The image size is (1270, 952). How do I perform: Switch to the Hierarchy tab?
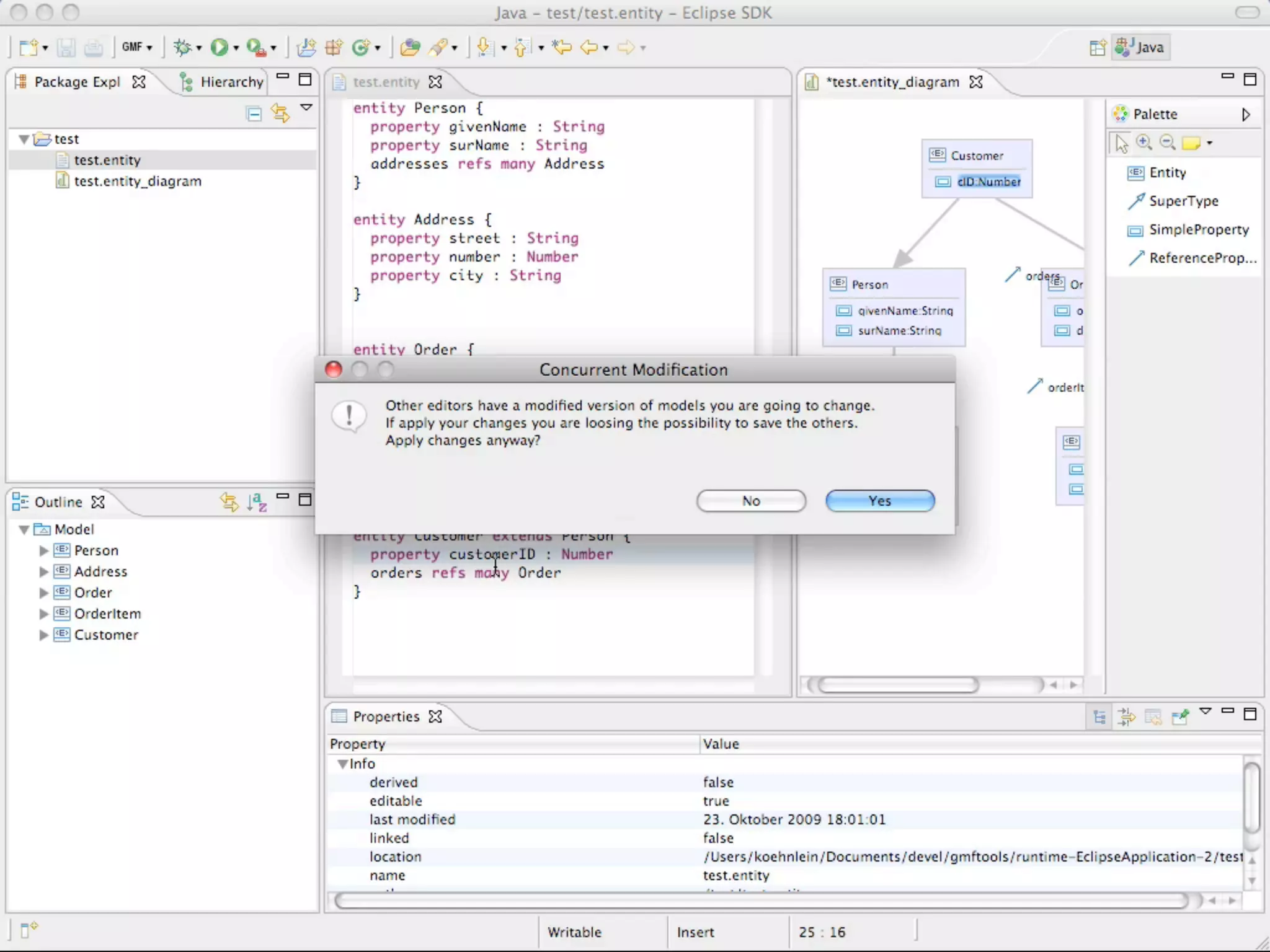[231, 82]
